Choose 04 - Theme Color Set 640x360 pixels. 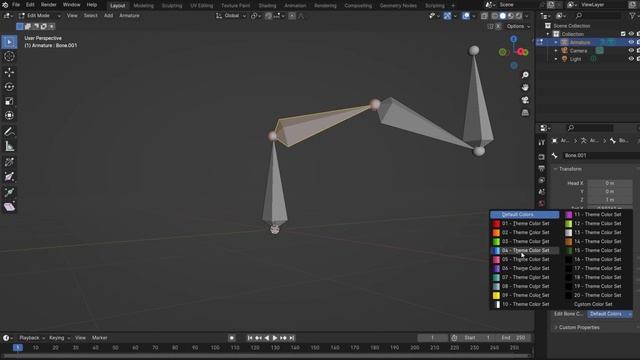[524, 250]
